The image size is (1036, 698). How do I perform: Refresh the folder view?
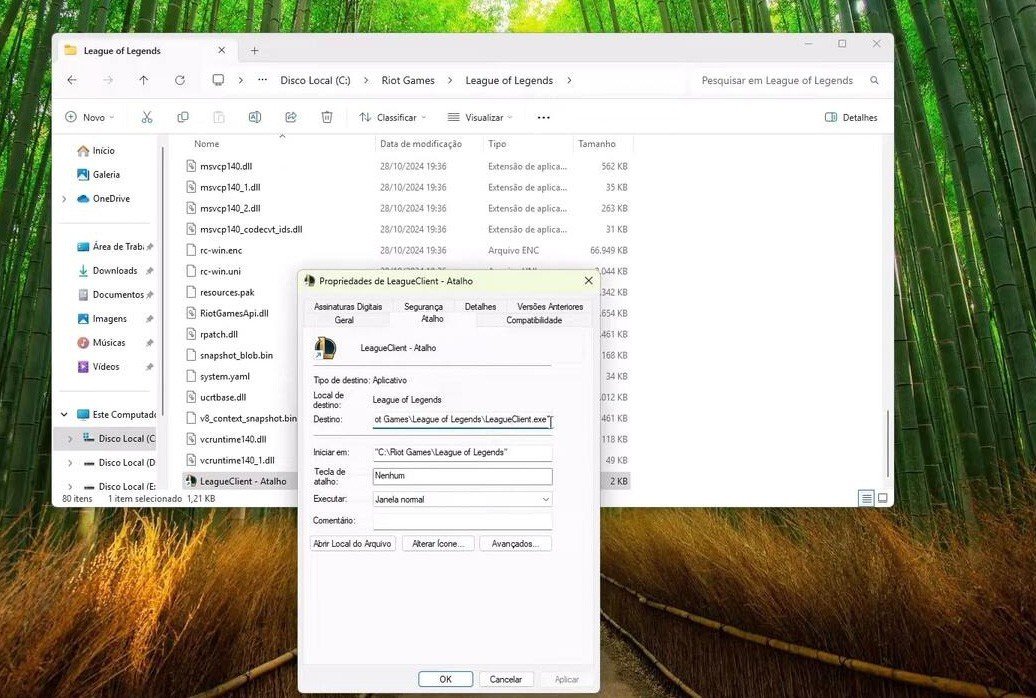pyautogui.click(x=180, y=80)
